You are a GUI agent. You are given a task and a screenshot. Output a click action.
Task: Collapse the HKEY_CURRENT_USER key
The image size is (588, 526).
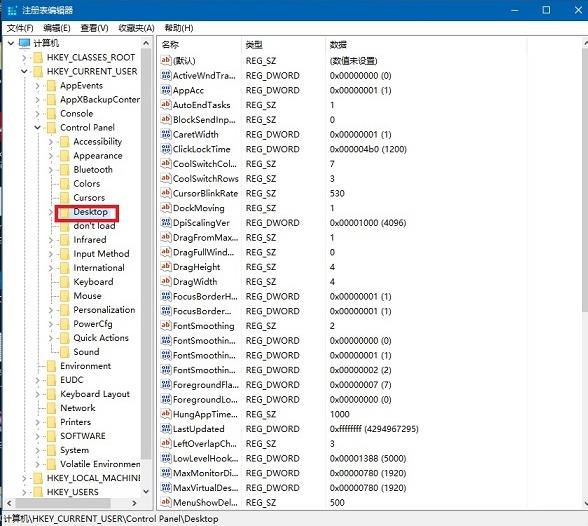tap(24, 71)
